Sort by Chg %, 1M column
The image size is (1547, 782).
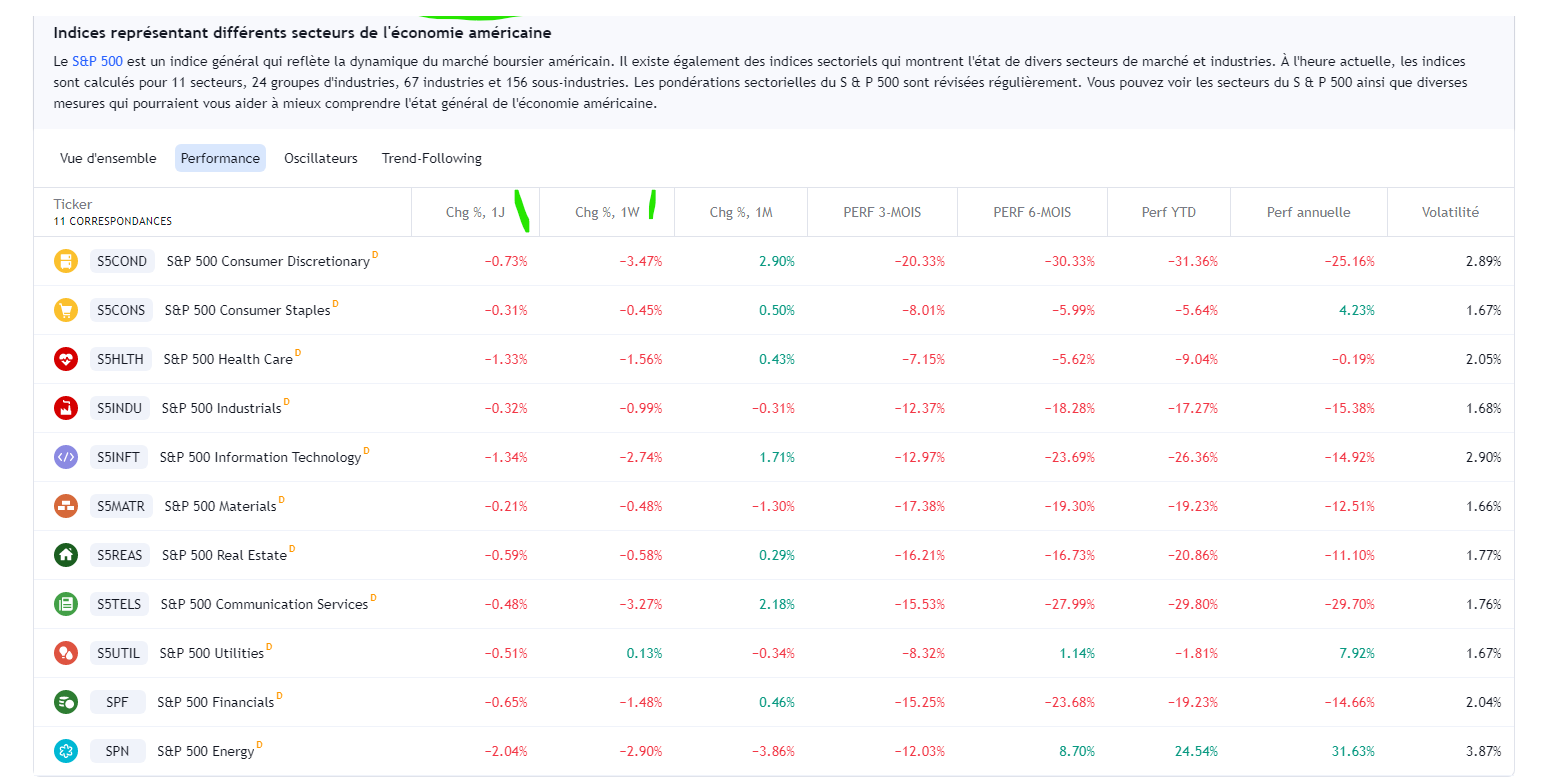click(x=741, y=212)
